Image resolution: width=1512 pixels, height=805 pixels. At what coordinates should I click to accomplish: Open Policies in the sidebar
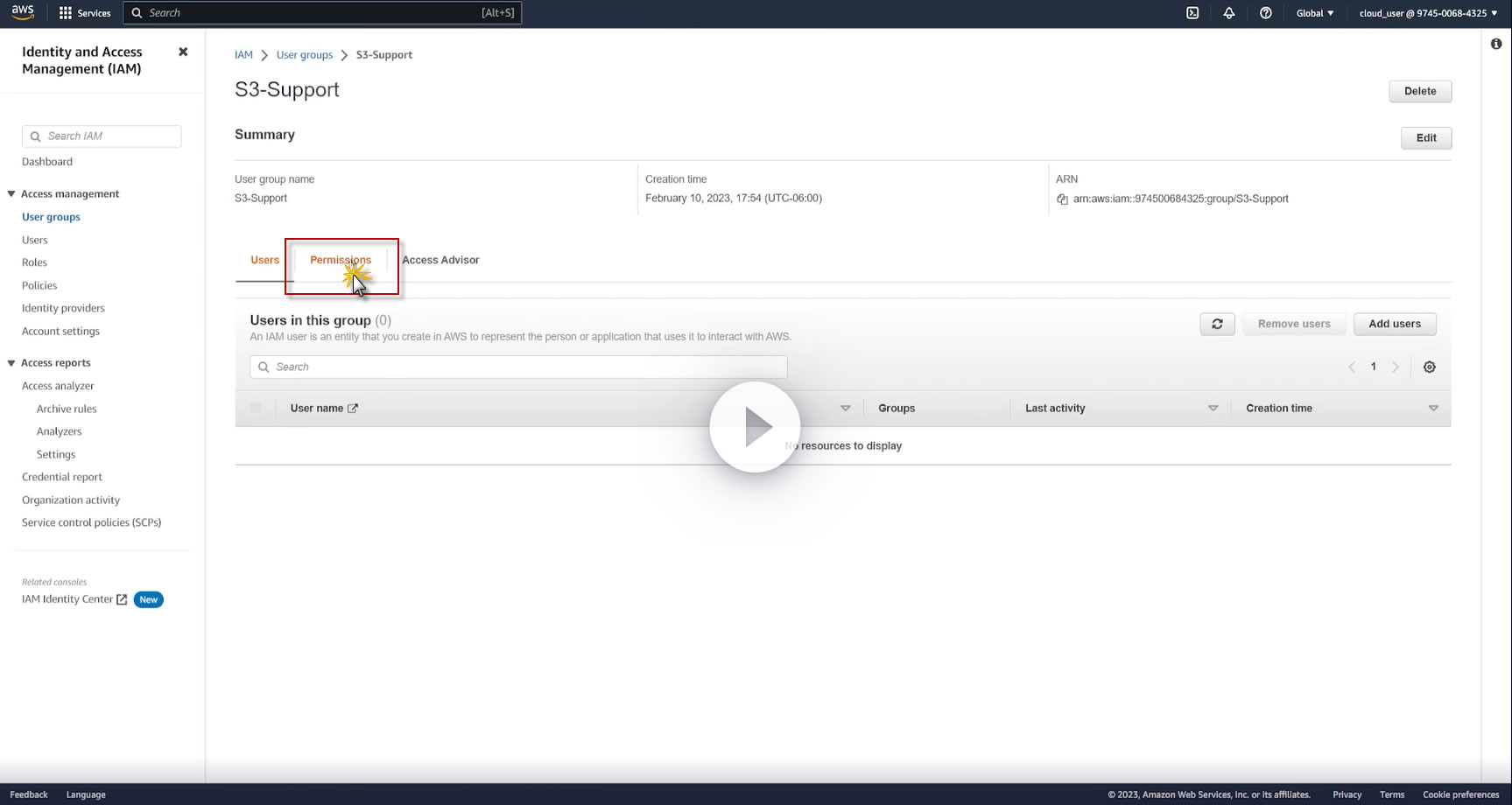39,285
